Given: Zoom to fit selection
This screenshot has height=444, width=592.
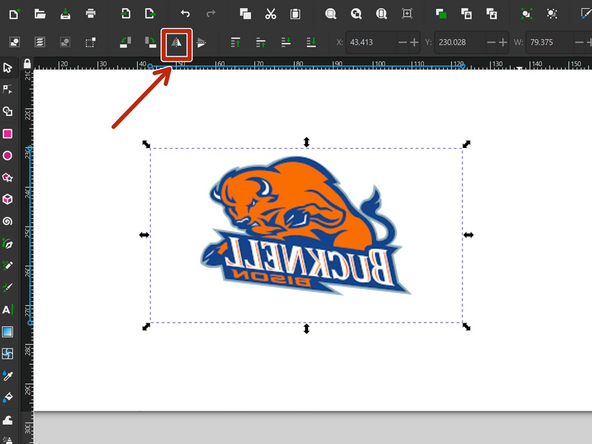Looking at the screenshot, I should coord(331,14).
